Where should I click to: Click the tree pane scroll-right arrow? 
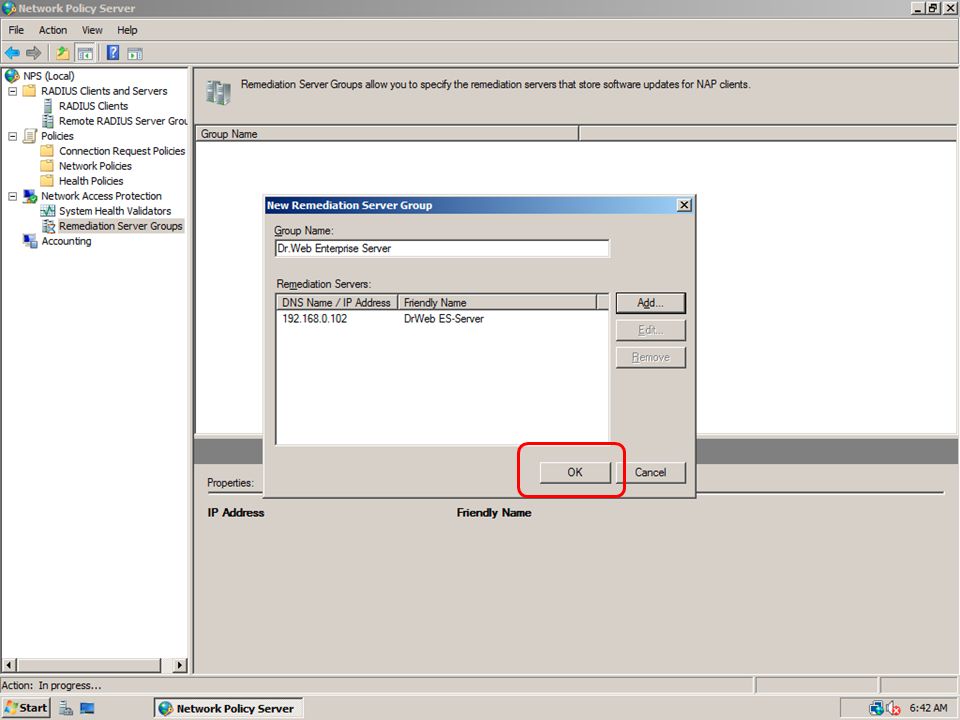(x=179, y=665)
